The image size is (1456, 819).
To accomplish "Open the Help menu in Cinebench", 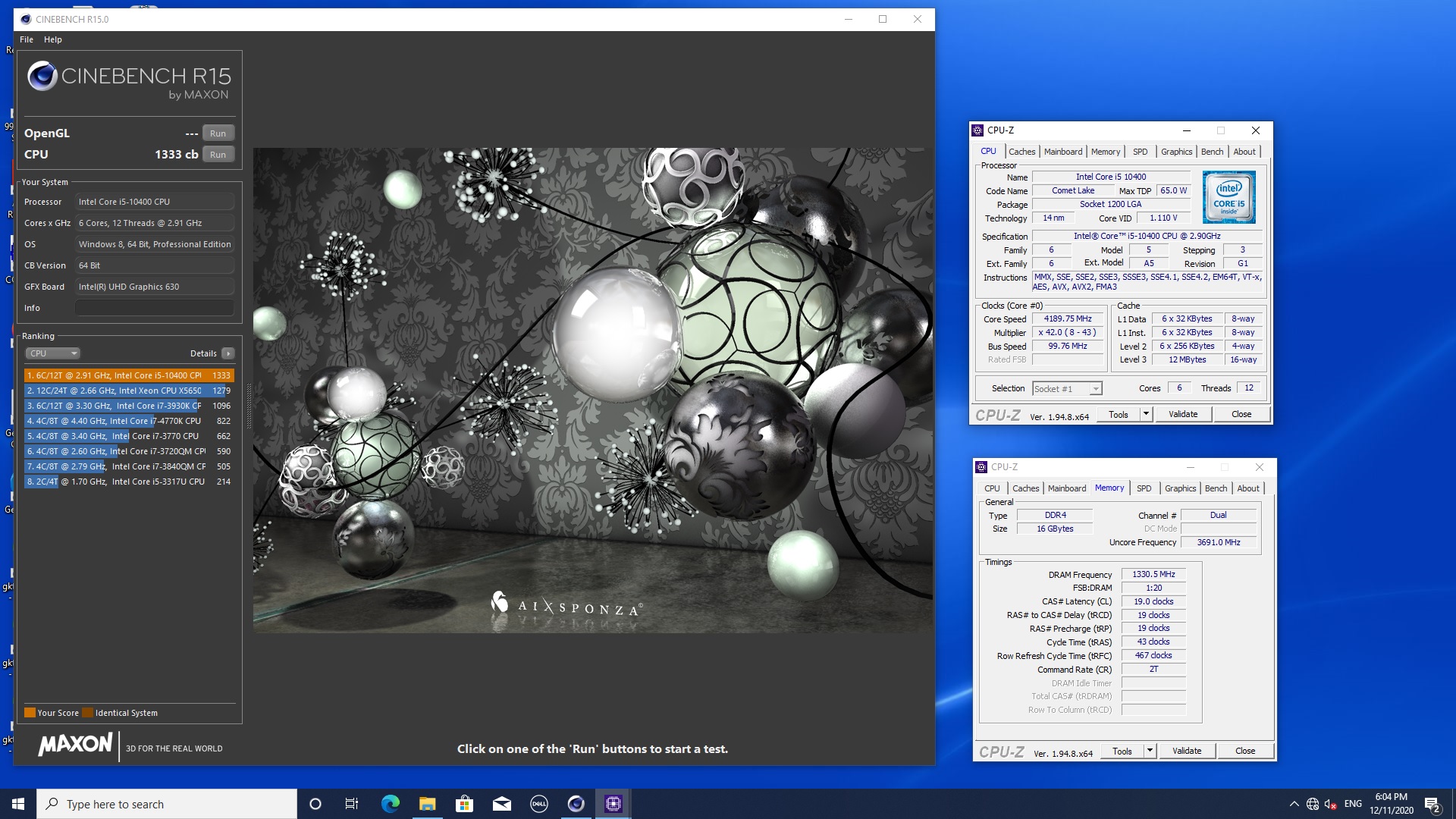I will 53,39.
